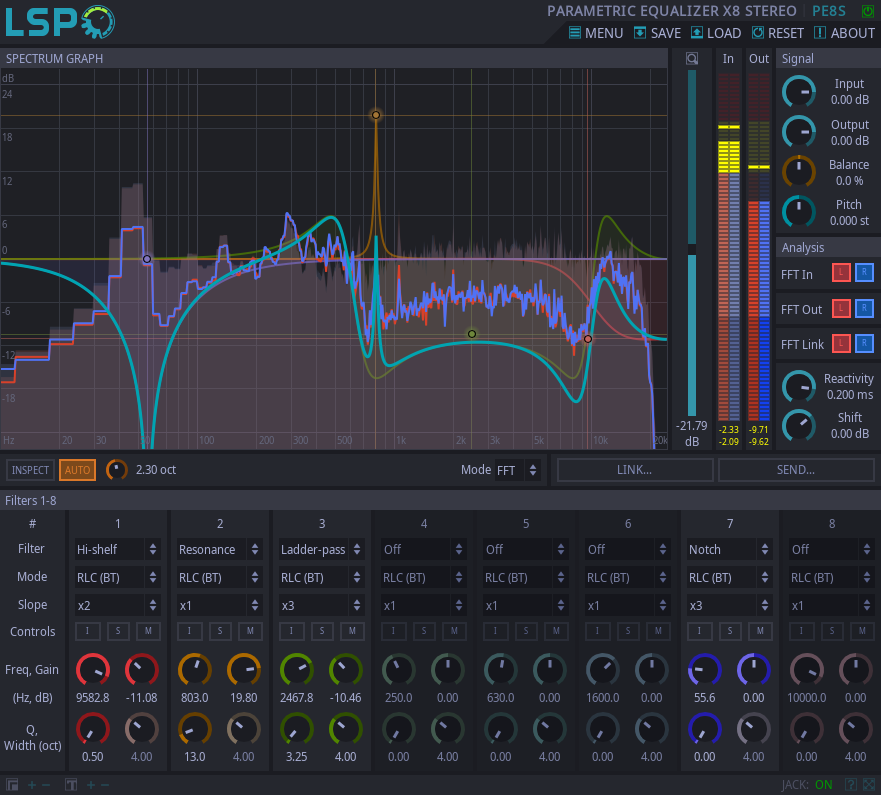
Task: Click filter 1 frequency knob showing 9582.8
Action: tap(93, 670)
